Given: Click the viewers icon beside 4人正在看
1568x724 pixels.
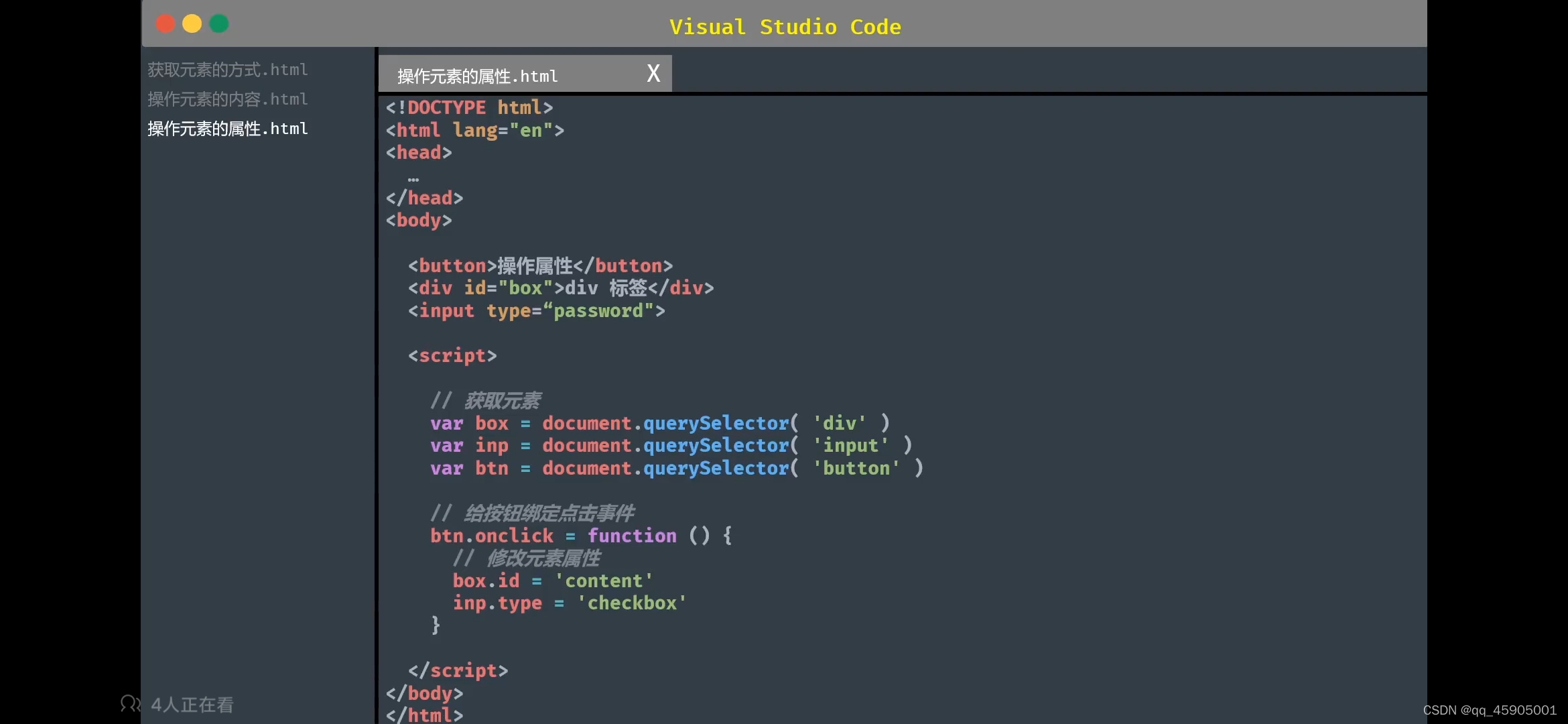Looking at the screenshot, I should coord(130,703).
